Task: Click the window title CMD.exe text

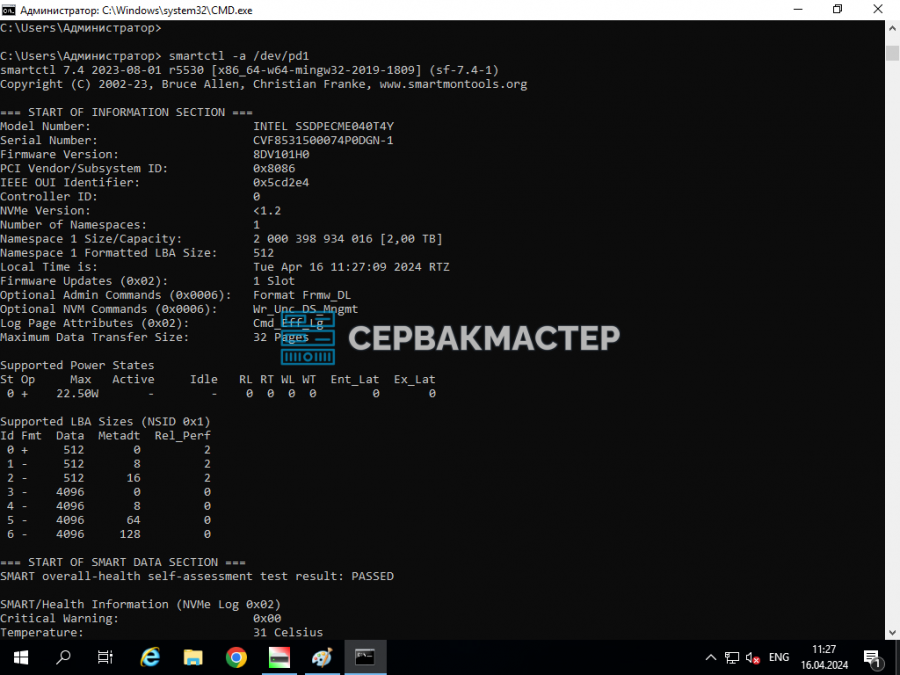Action: pyautogui.click(x=136, y=10)
